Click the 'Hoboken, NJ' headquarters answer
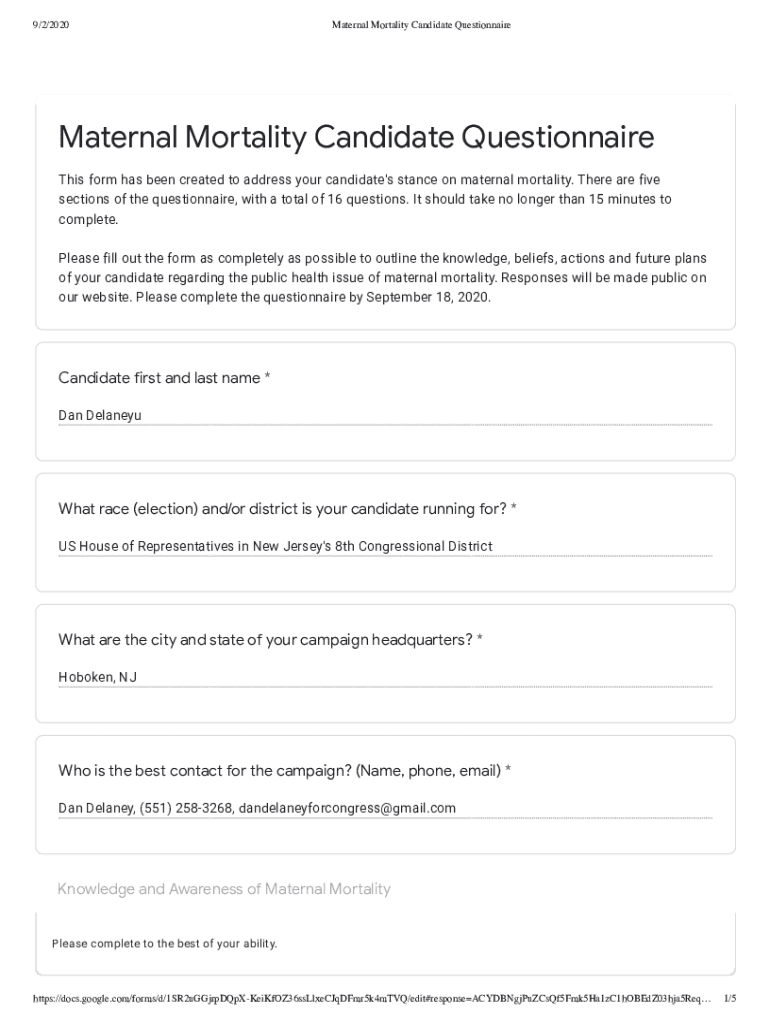This screenshot has height=1024, width=770. tap(98, 677)
